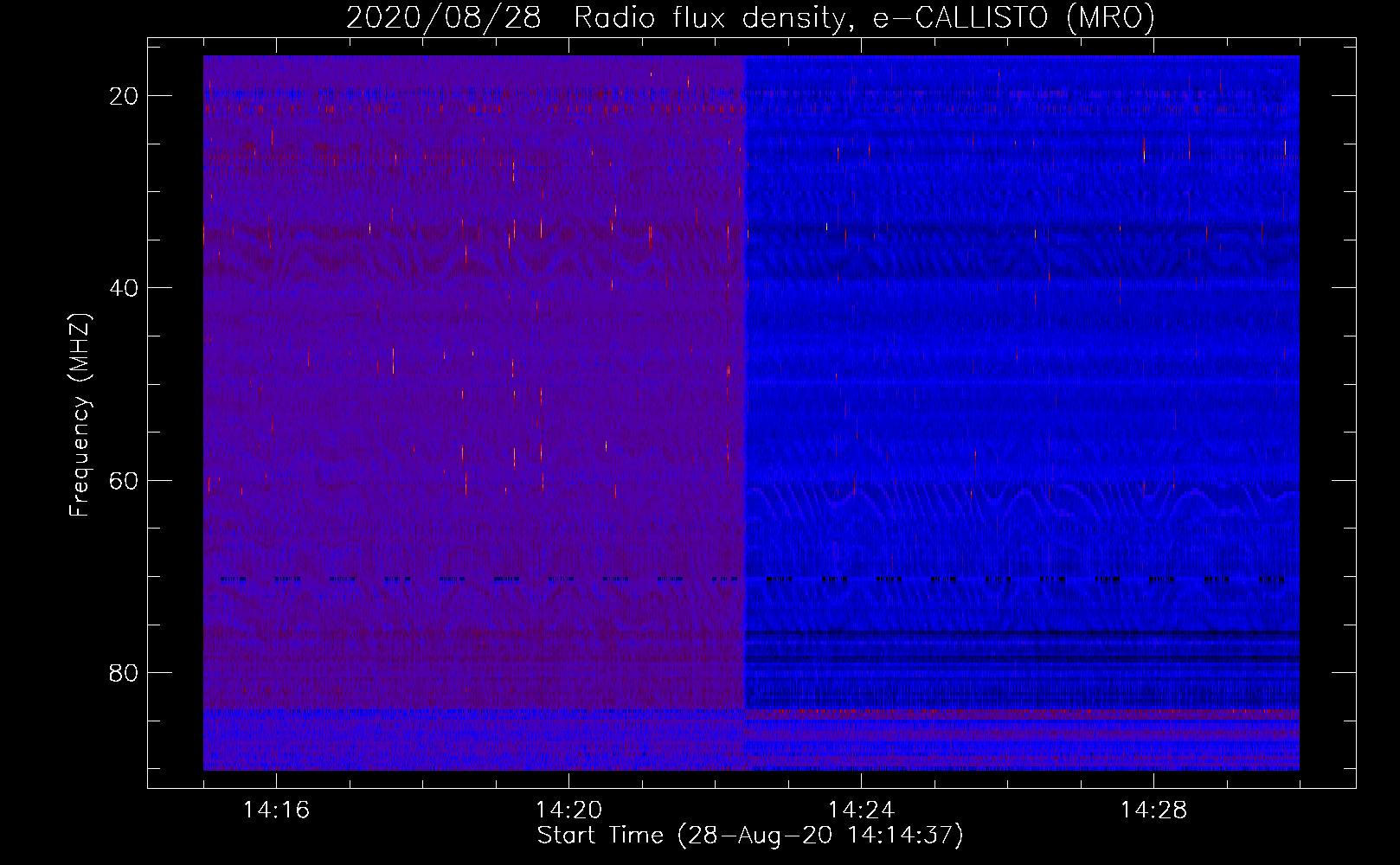The image size is (1400, 865).
Task: Select the 'Frequency (MHZ)' y-axis label
Action: click(x=80, y=414)
